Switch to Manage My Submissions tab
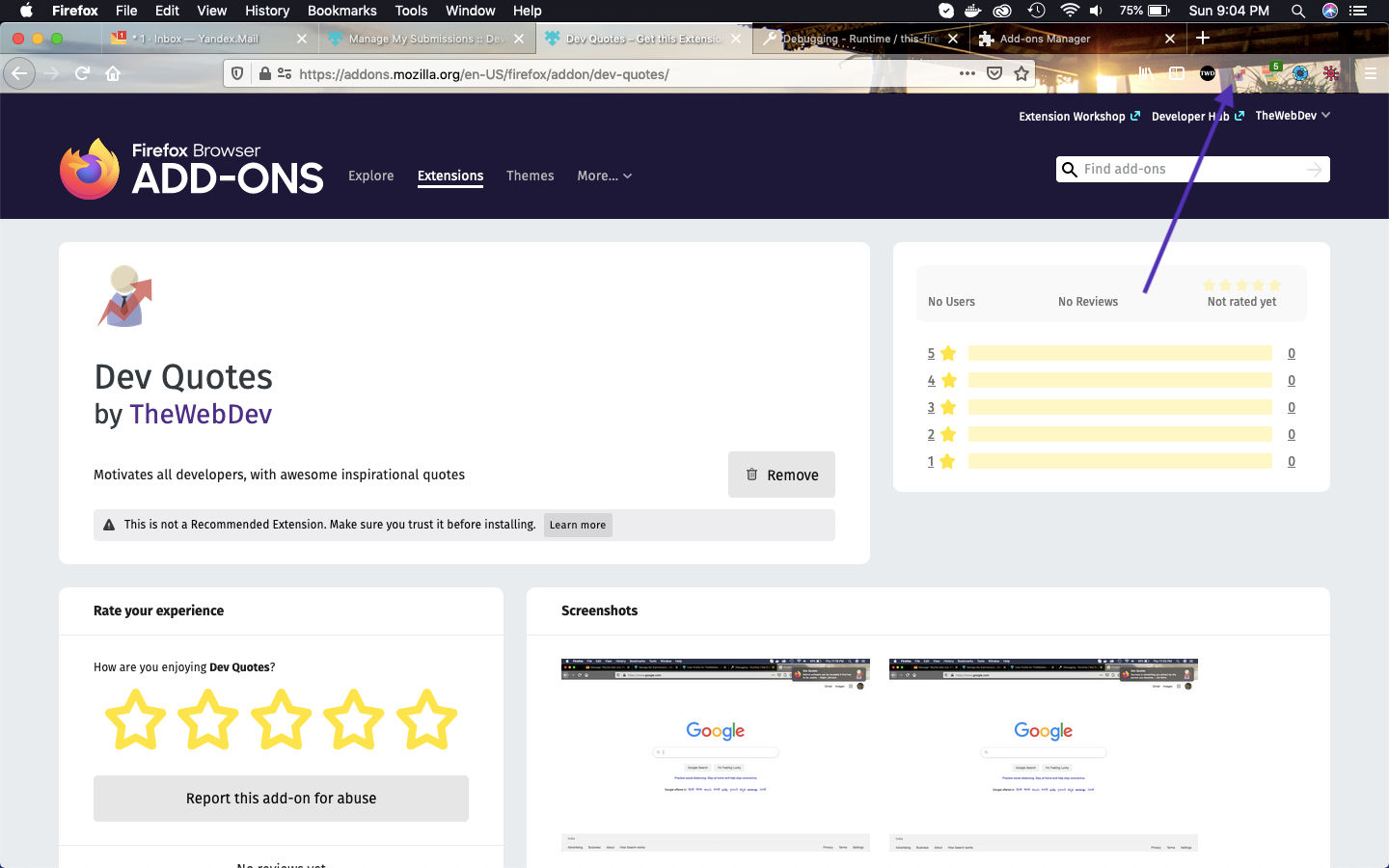 [427, 39]
